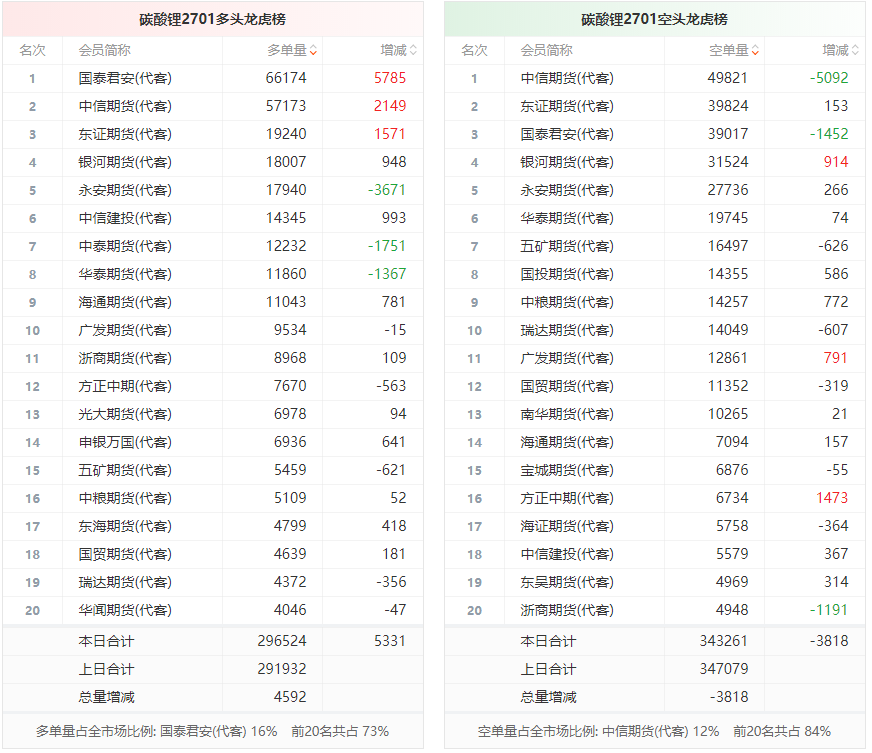Sort long table by 增减 sort arrows
872x753 pixels.
[x=413, y=51]
